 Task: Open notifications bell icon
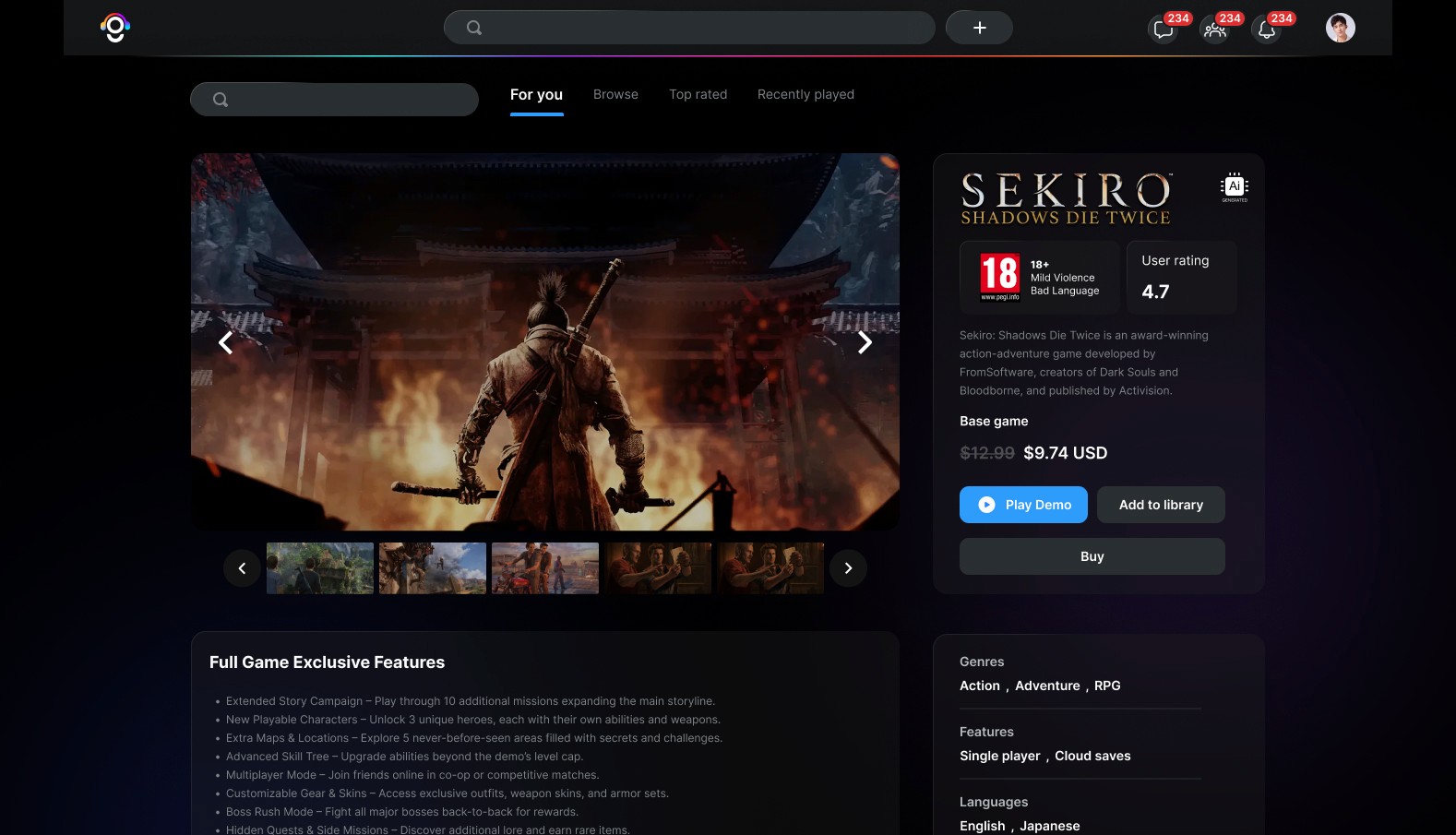pyautogui.click(x=1267, y=30)
